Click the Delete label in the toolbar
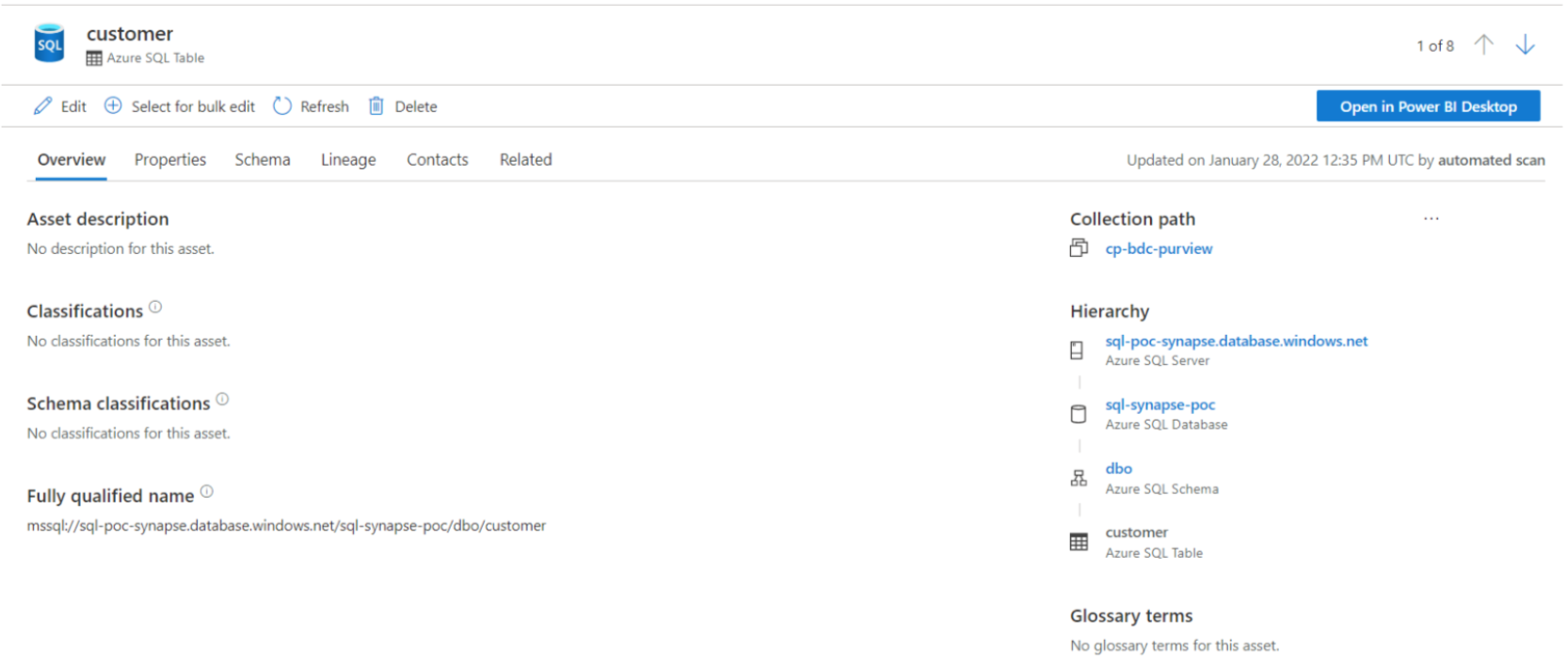This screenshot has height=668, width=1568. pyautogui.click(x=416, y=106)
